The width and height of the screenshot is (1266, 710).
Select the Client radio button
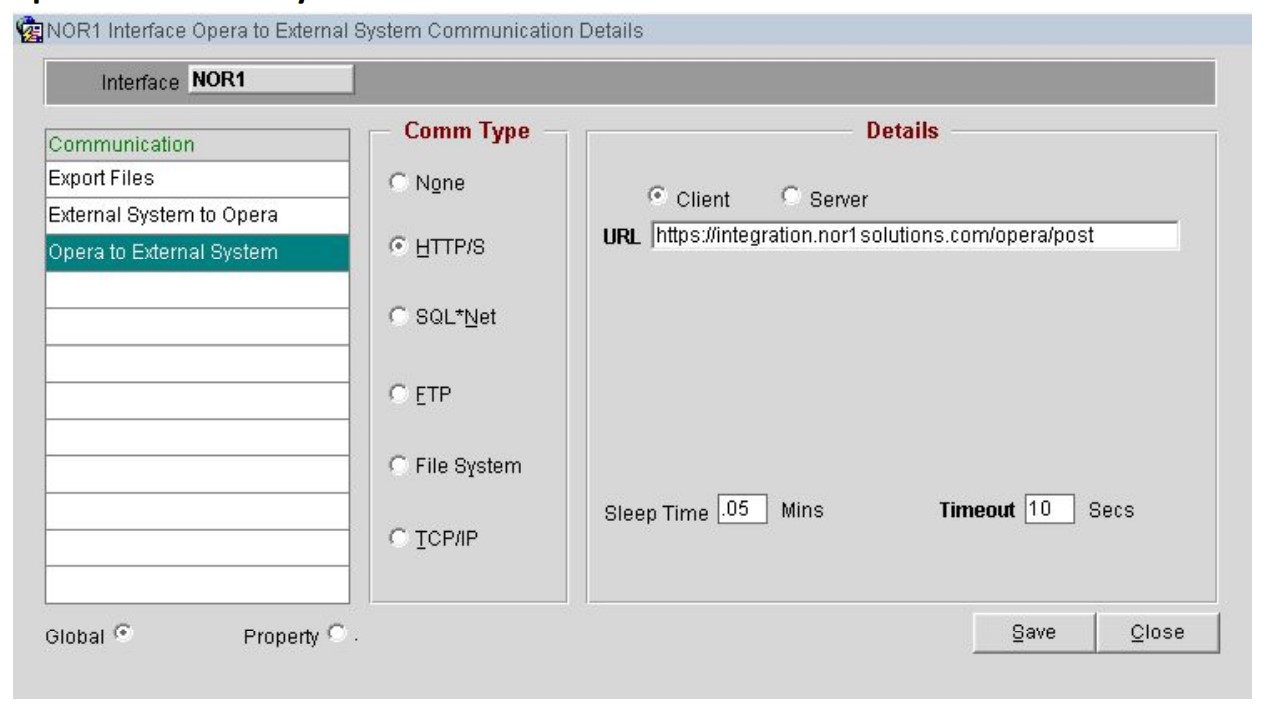(657, 197)
